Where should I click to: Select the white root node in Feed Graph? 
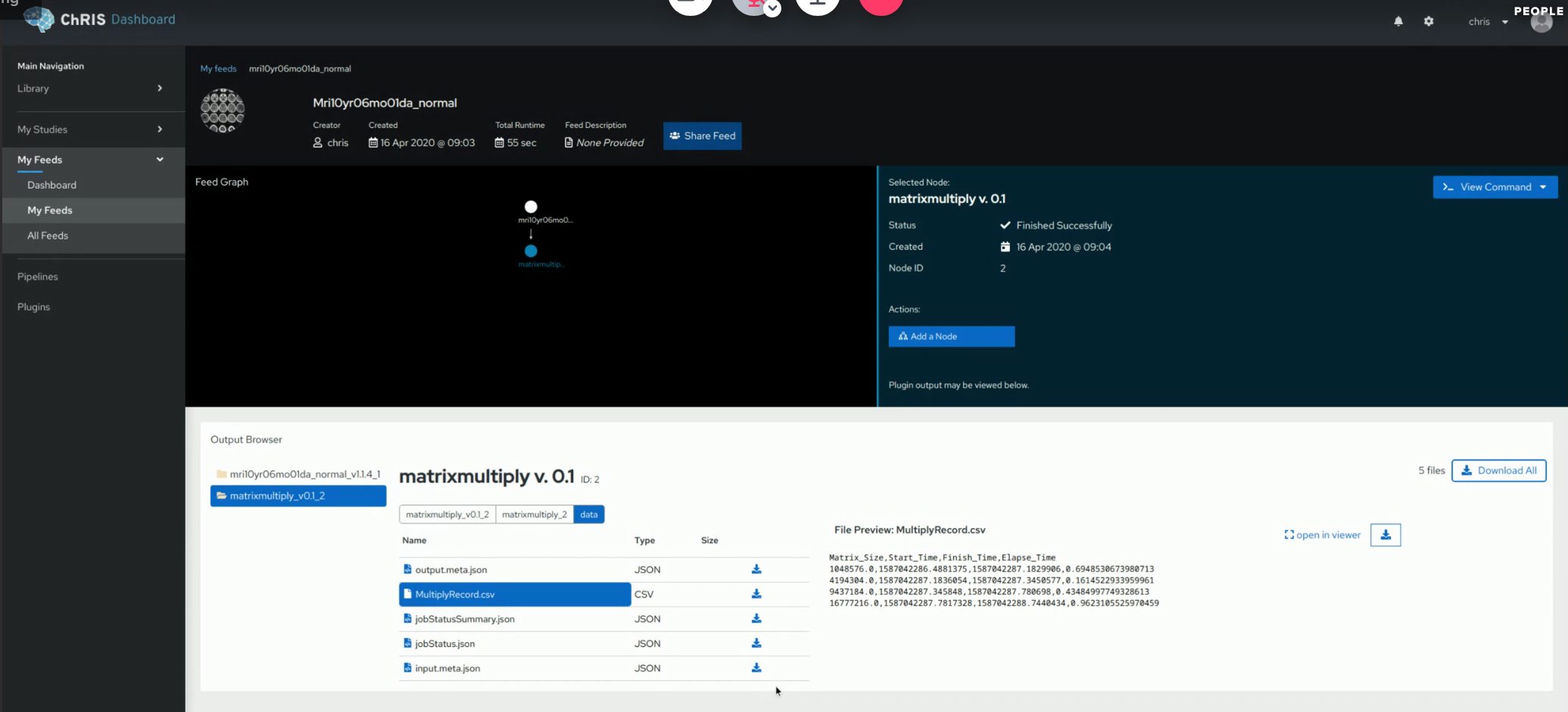(531, 207)
